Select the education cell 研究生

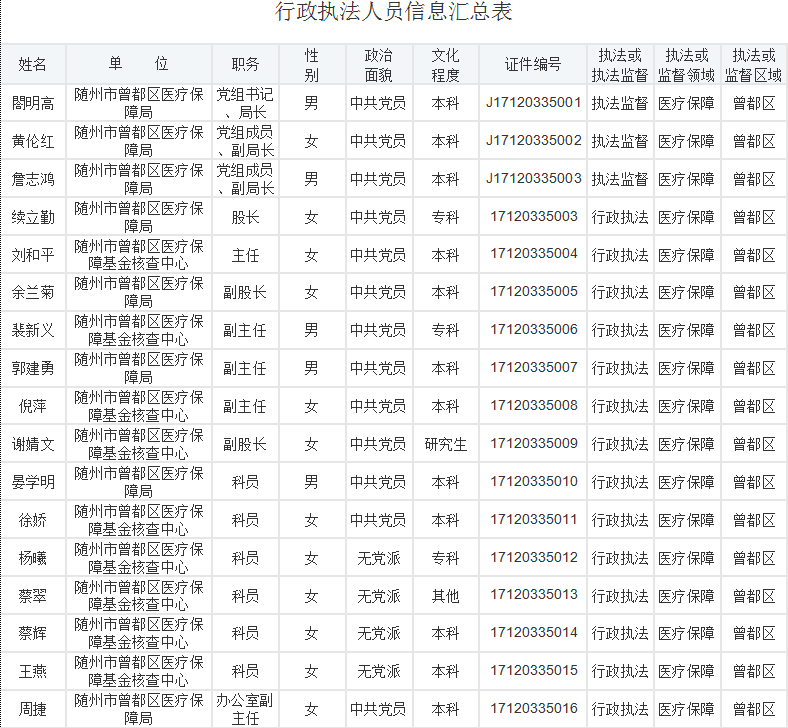pos(445,445)
